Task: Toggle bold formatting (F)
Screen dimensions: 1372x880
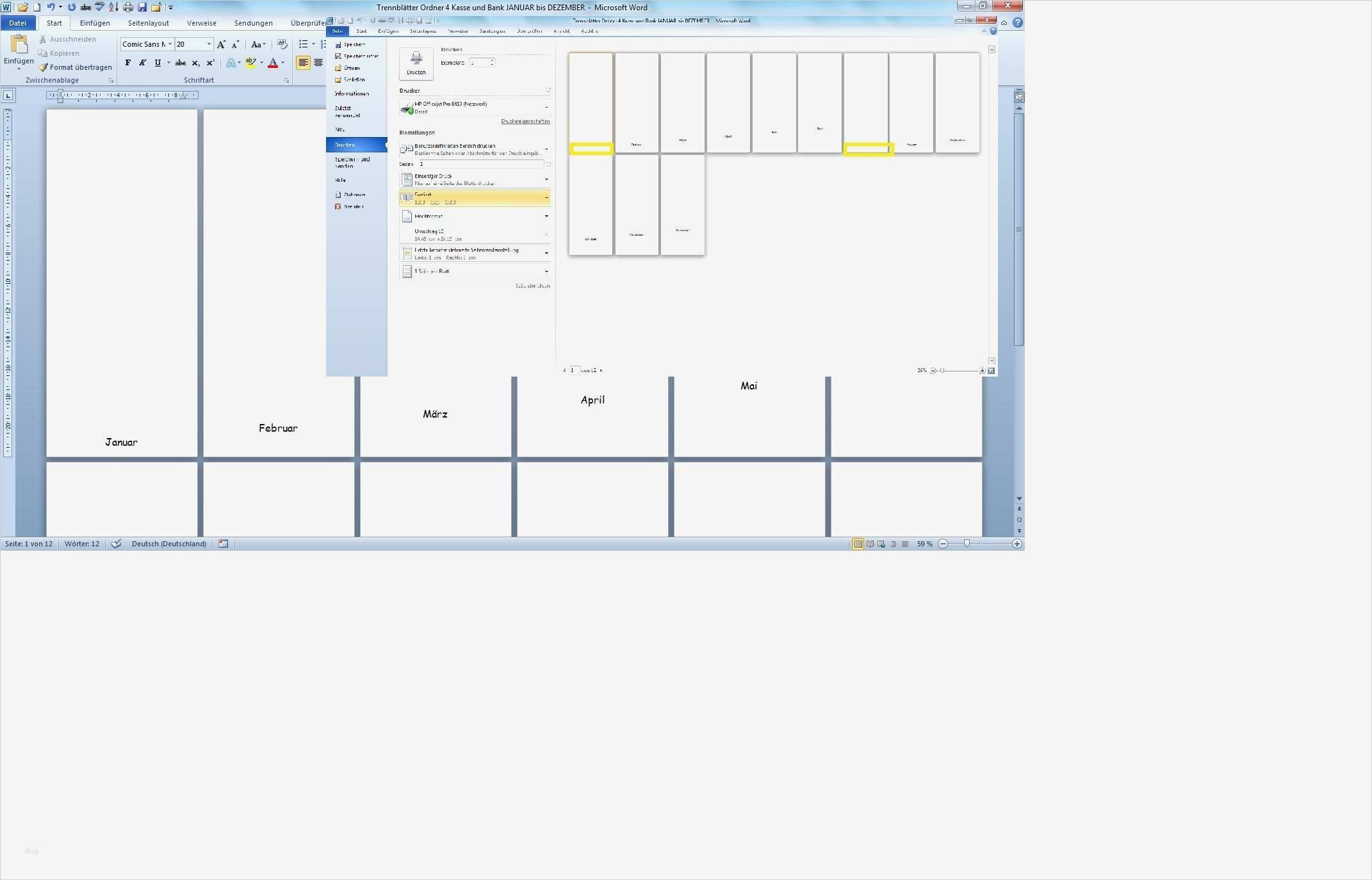Action: tap(128, 63)
